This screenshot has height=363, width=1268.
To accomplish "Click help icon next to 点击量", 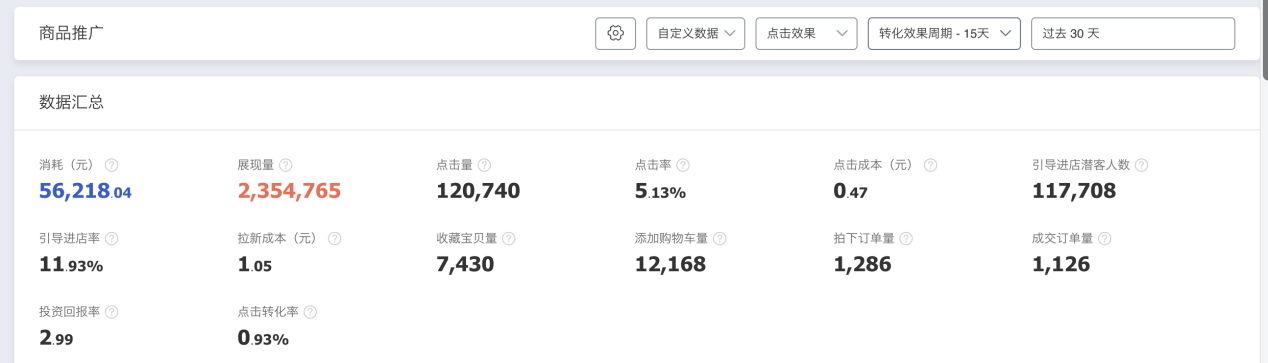I will point(484,165).
